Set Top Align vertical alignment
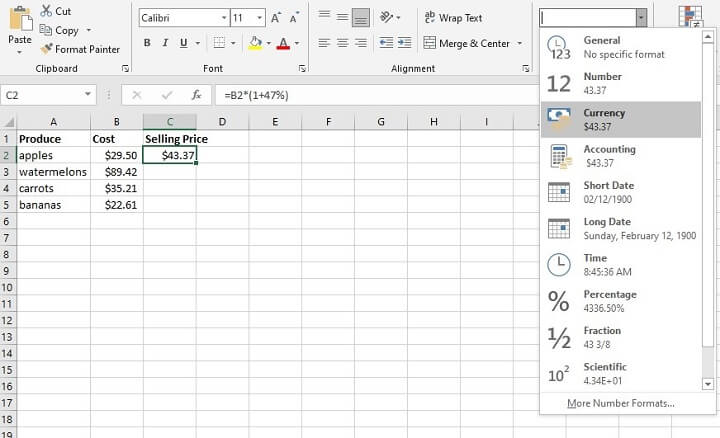720x438 pixels. click(324, 17)
